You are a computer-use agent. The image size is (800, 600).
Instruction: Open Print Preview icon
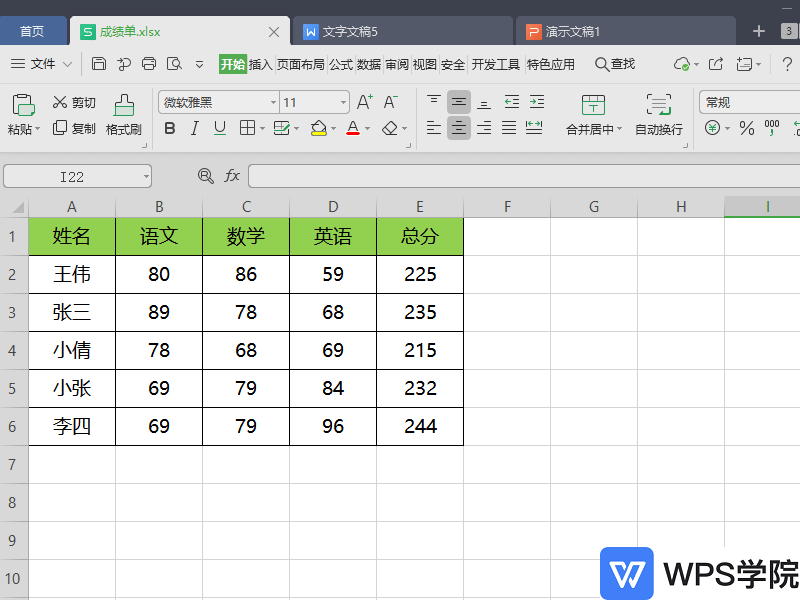click(x=174, y=64)
